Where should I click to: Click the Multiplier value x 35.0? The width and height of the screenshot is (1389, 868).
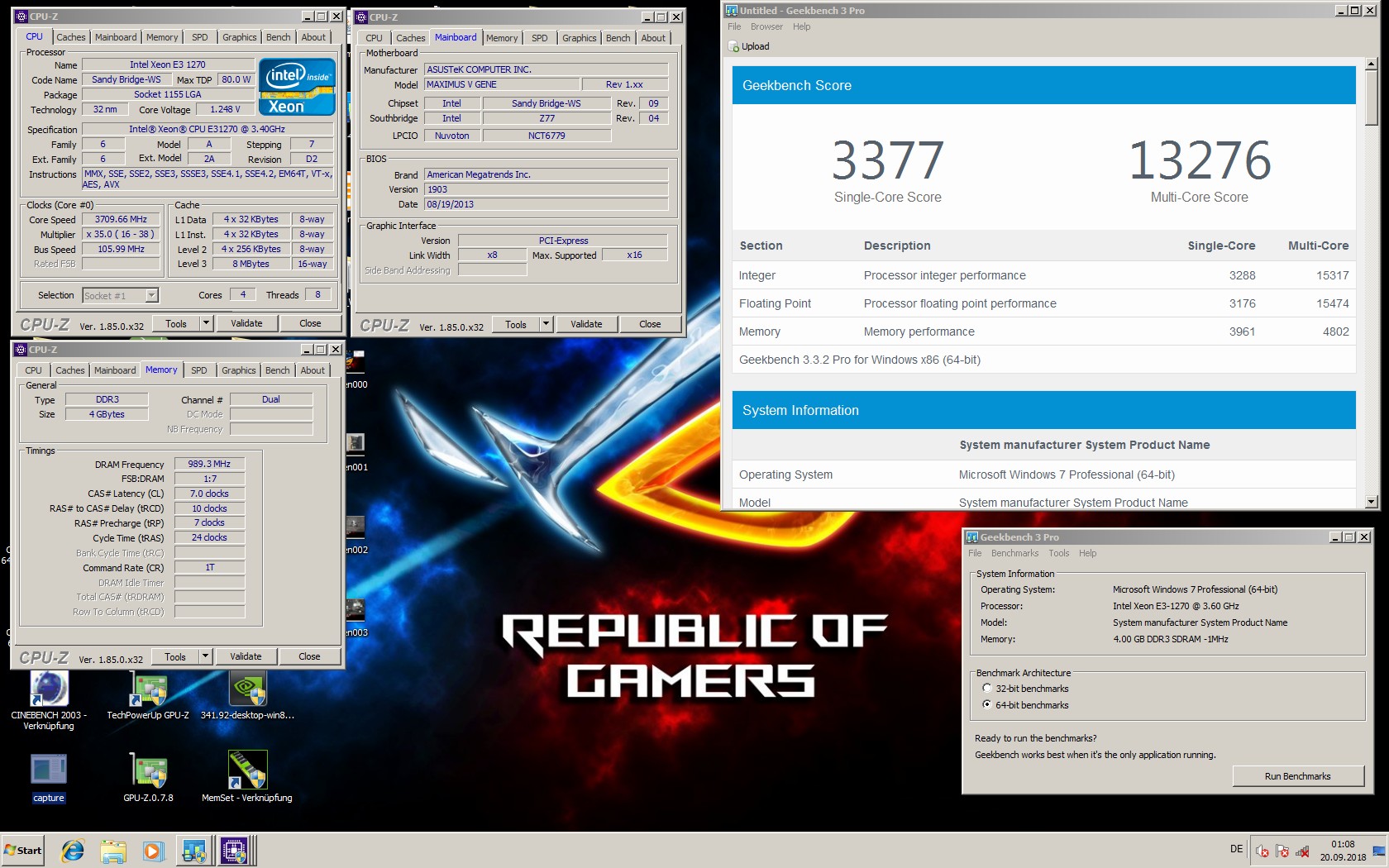pyautogui.click(x=121, y=234)
